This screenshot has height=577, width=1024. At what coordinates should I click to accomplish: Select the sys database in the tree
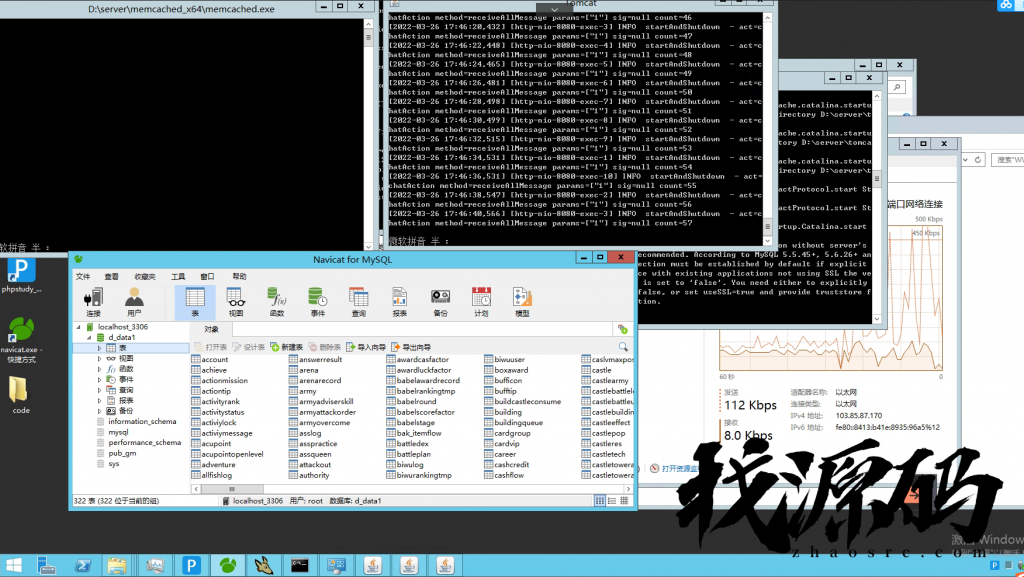[114, 463]
